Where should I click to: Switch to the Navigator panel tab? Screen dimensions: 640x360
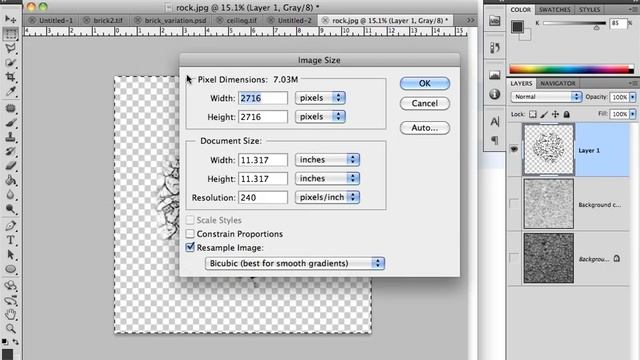(558, 83)
